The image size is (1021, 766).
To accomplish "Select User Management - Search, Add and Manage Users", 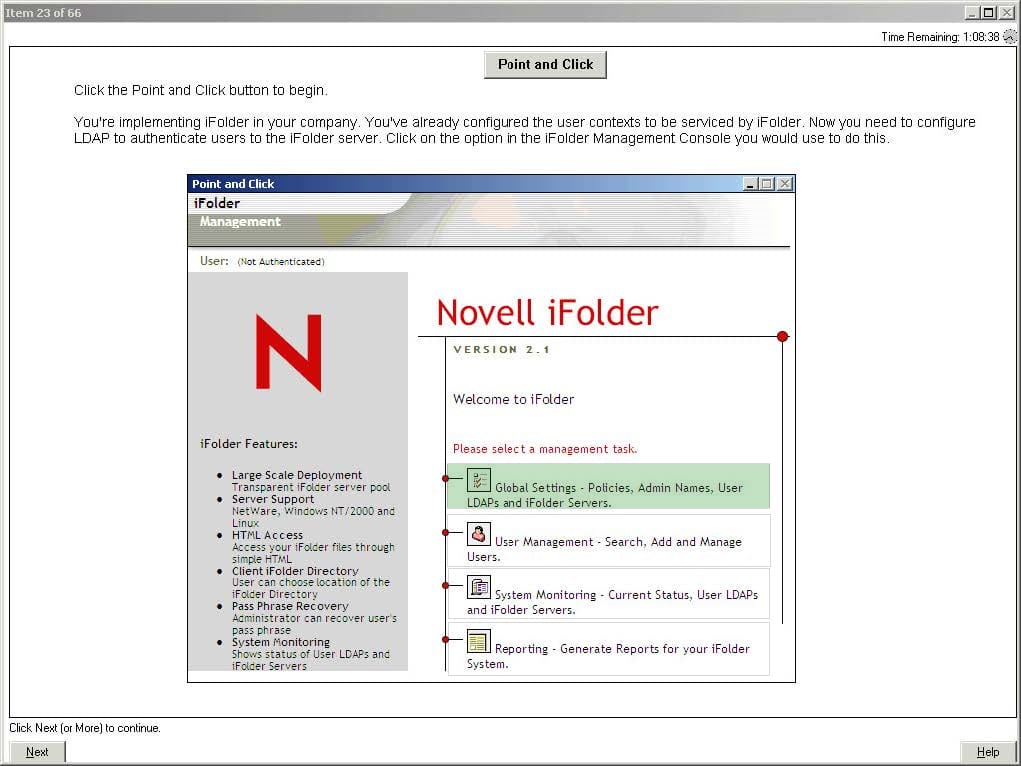I will tap(617, 542).
